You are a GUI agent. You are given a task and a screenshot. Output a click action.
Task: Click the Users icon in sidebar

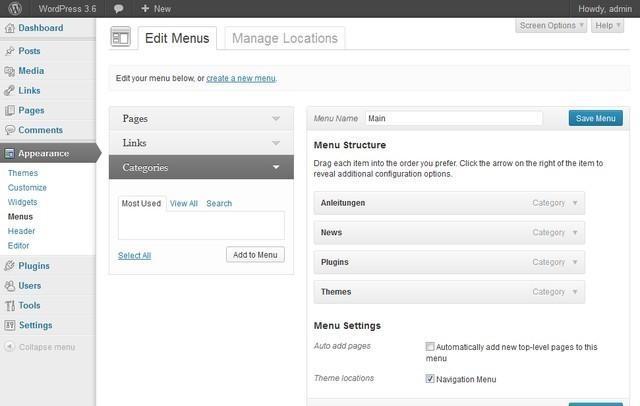[x=9, y=286]
